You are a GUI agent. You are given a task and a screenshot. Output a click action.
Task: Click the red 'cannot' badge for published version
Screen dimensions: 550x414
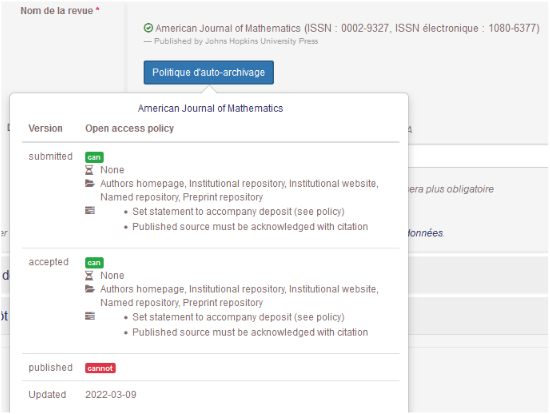(100, 368)
